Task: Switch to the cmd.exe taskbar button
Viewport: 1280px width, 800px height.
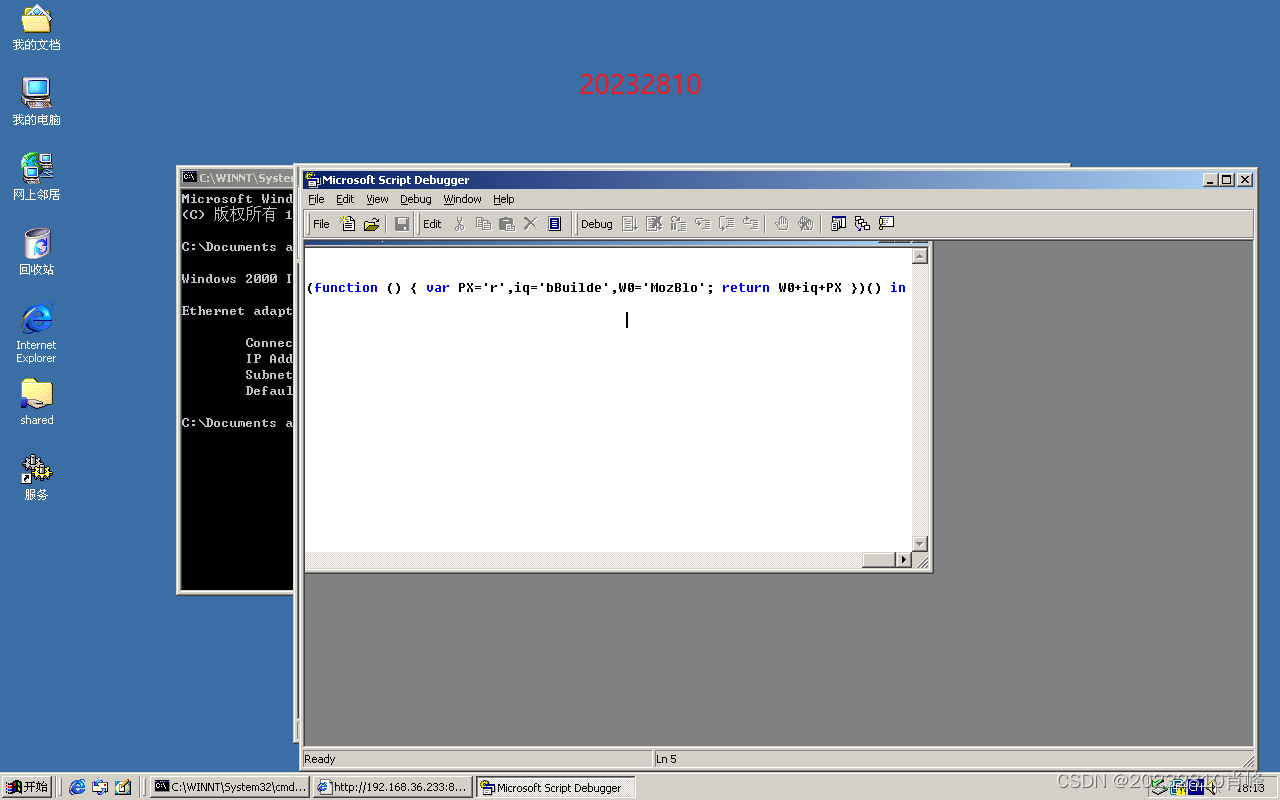Action: [230, 787]
